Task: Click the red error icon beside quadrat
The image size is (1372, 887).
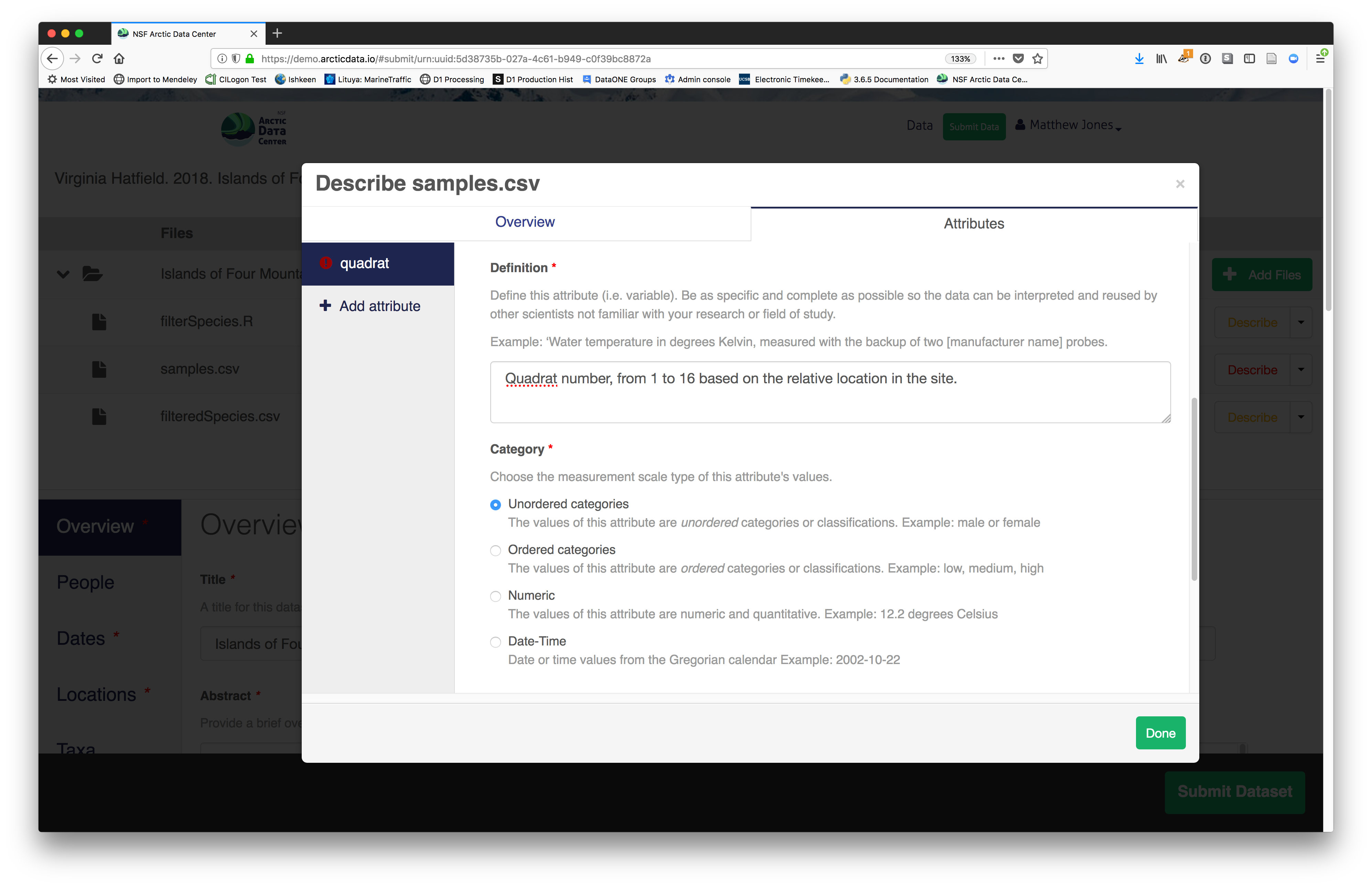Action: coord(326,263)
